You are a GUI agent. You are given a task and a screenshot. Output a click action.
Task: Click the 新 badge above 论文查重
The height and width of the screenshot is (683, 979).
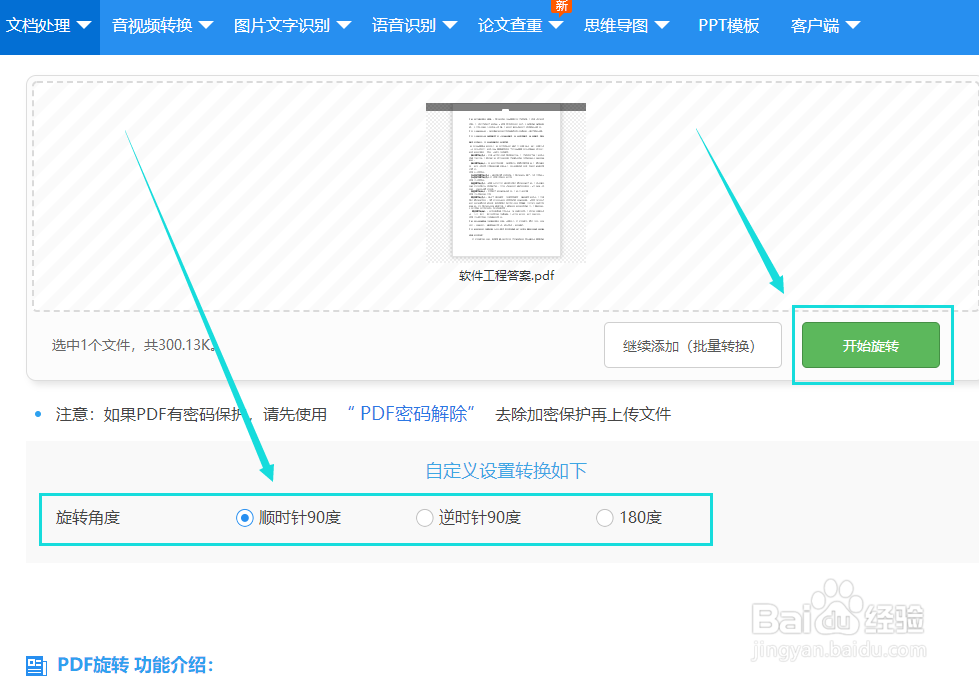point(560,6)
